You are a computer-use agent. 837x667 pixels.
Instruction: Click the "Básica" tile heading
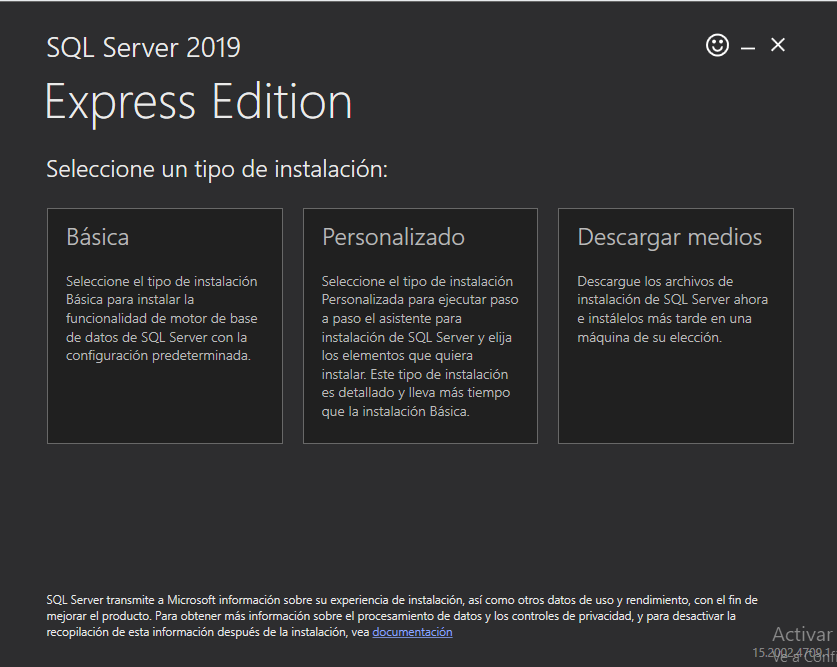tap(98, 237)
